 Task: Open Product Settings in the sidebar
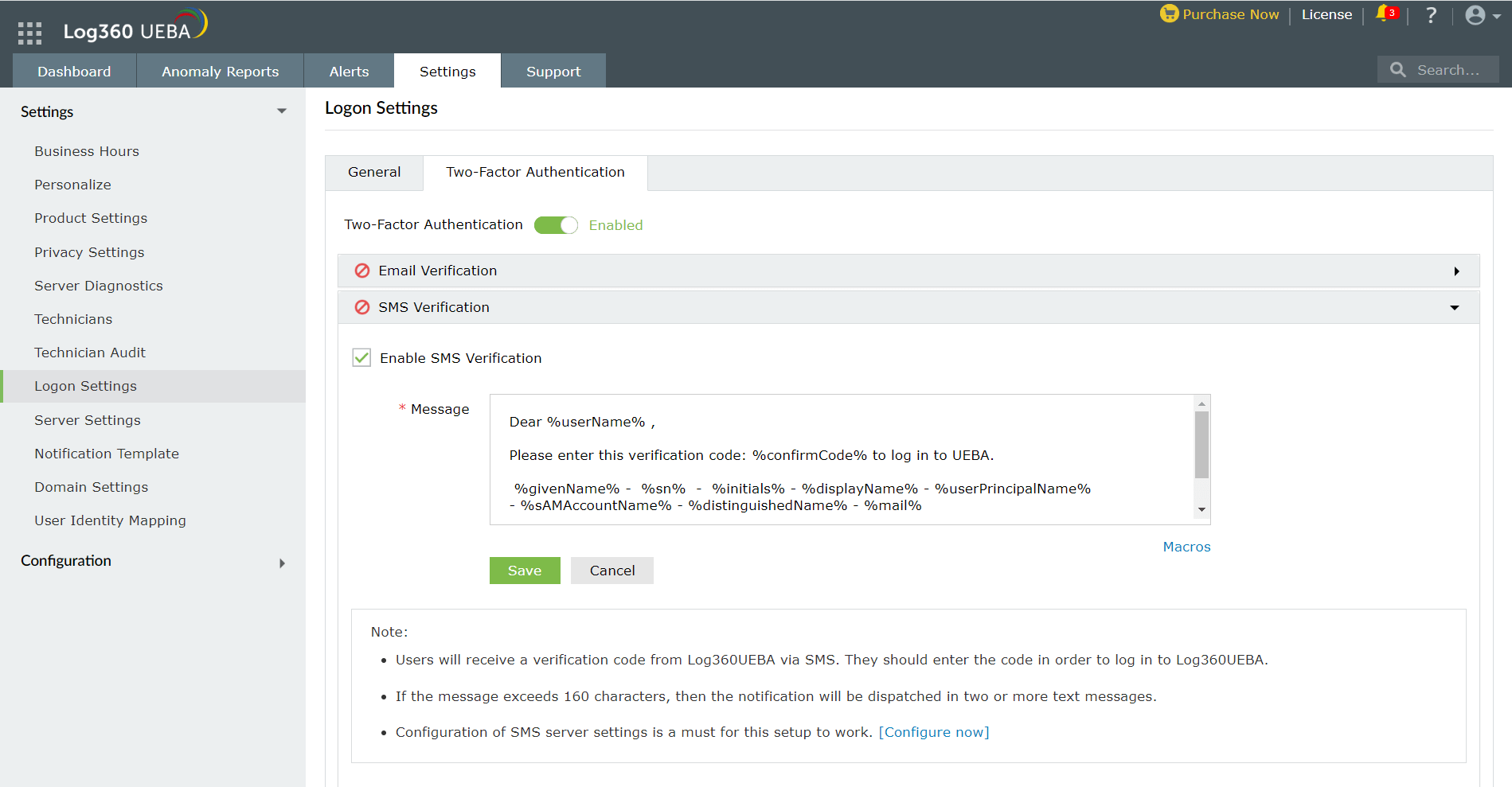[91, 218]
